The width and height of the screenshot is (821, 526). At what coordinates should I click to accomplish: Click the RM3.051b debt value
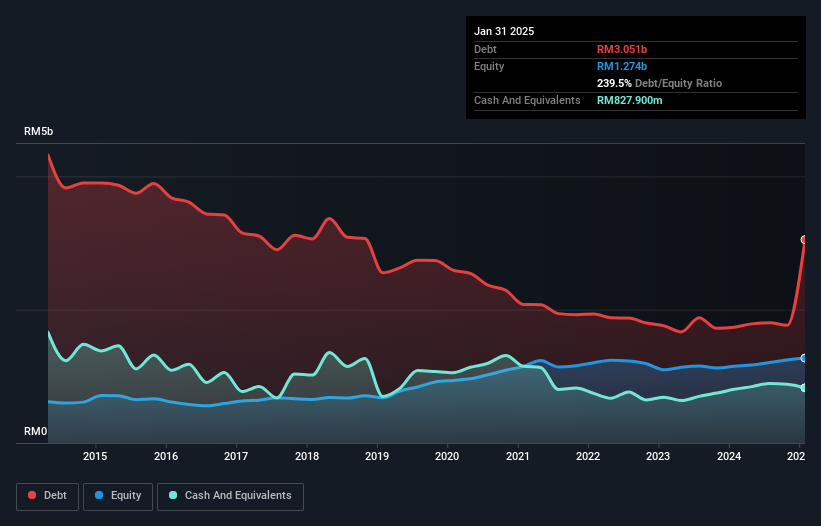coord(622,49)
